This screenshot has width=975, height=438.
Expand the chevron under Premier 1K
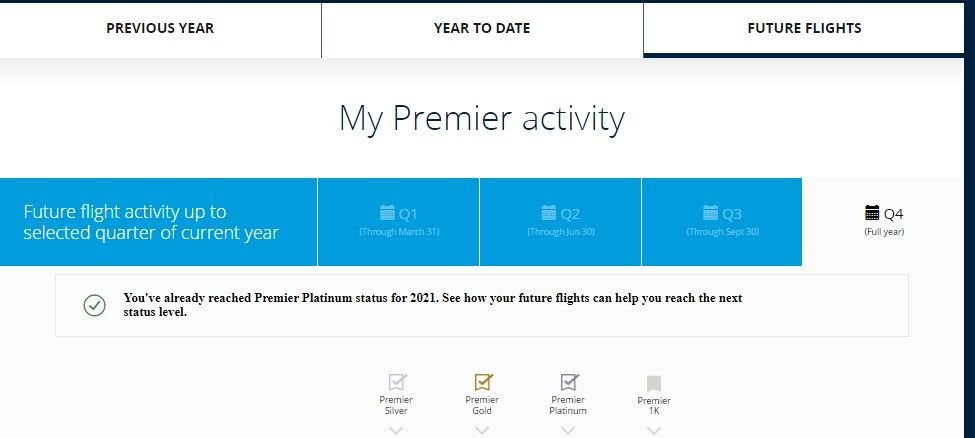click(654, 430)
